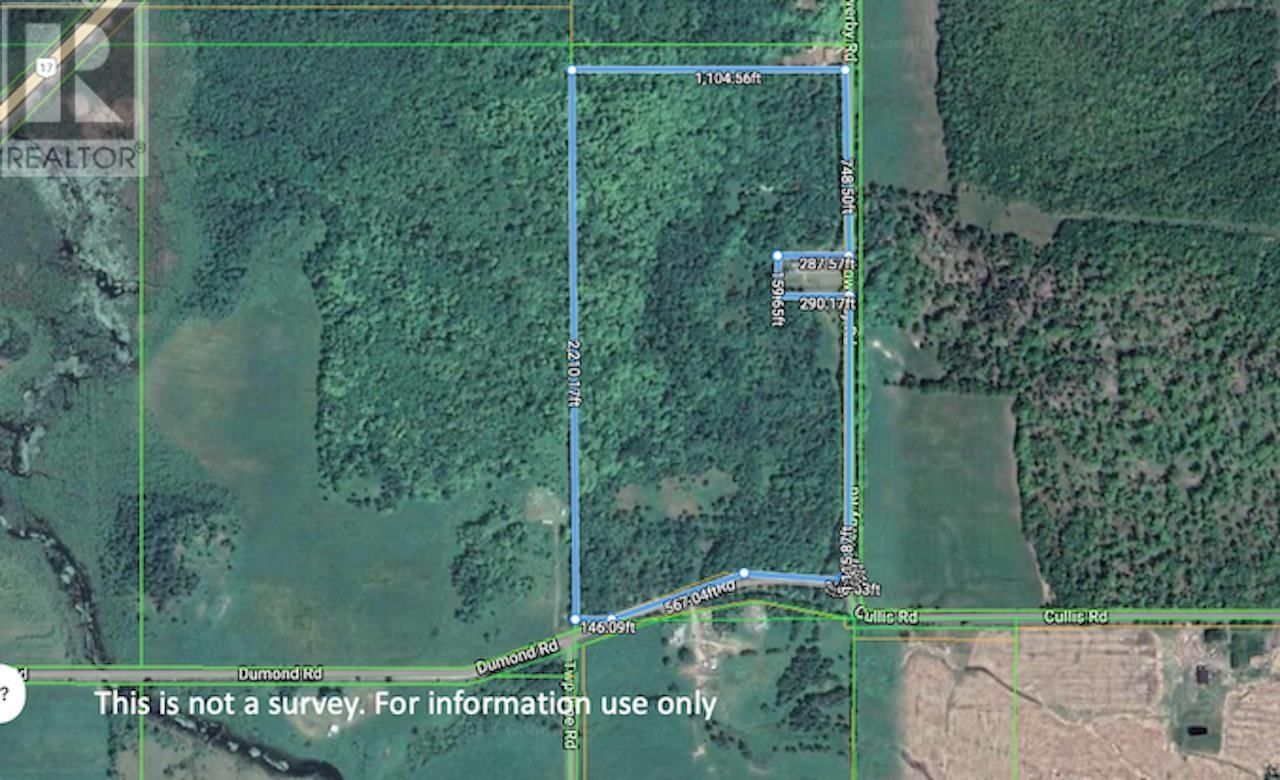The height and width of the screenshot is (780, 1280).
Task: Select vertex at east end of 567.04ft segment
Action: point(743,573)
